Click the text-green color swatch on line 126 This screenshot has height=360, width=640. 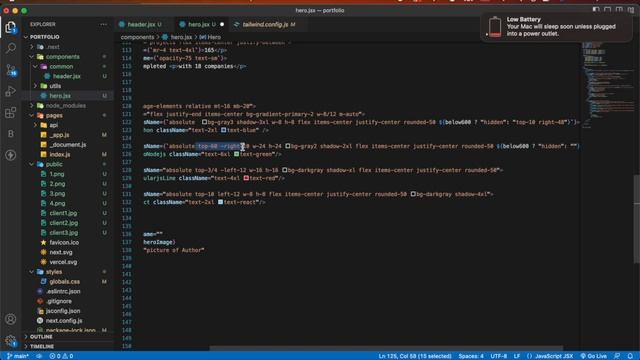237,154
